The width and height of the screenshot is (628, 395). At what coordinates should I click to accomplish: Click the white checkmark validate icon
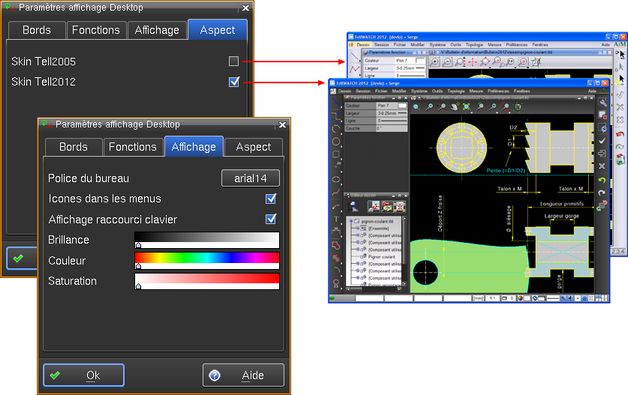602,141
